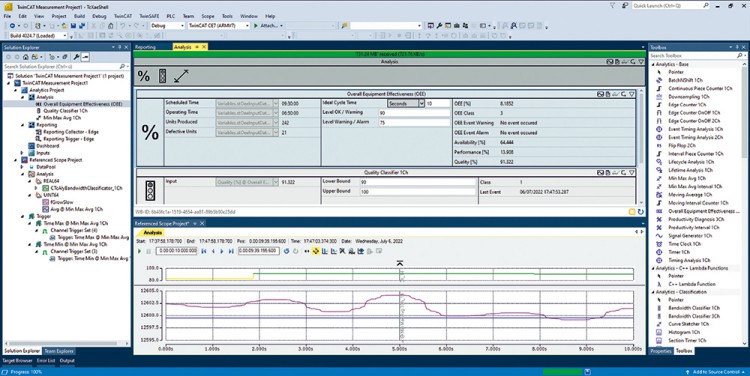Image resolution: width=750 pixels, height=376 pixels.
Task: Collapse the Analytics - Base toolbox group
Action: (653, 64)
